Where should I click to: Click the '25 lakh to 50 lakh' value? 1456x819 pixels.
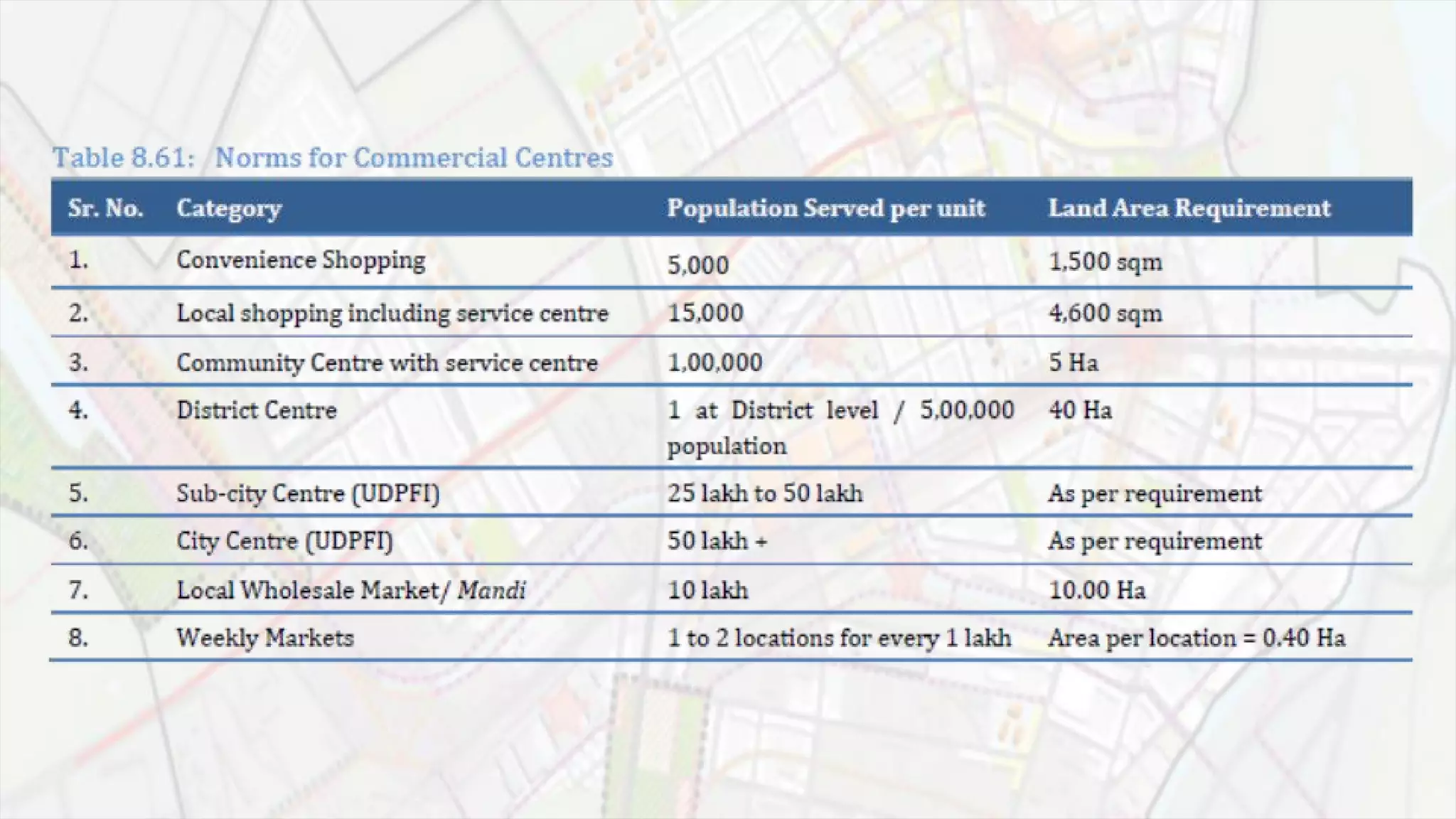(x=764, y=493)
